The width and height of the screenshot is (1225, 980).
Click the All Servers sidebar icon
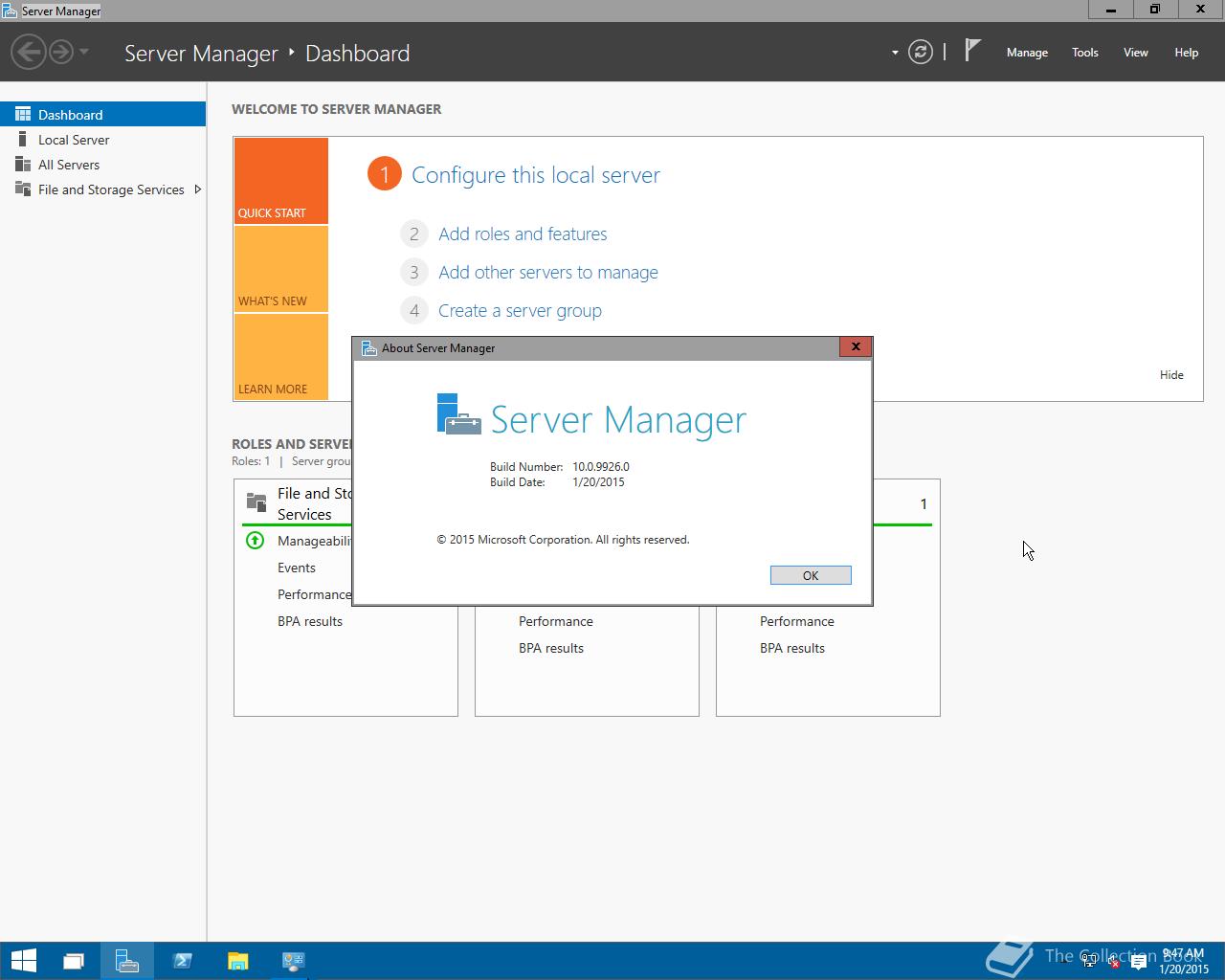tap(23, 165)
